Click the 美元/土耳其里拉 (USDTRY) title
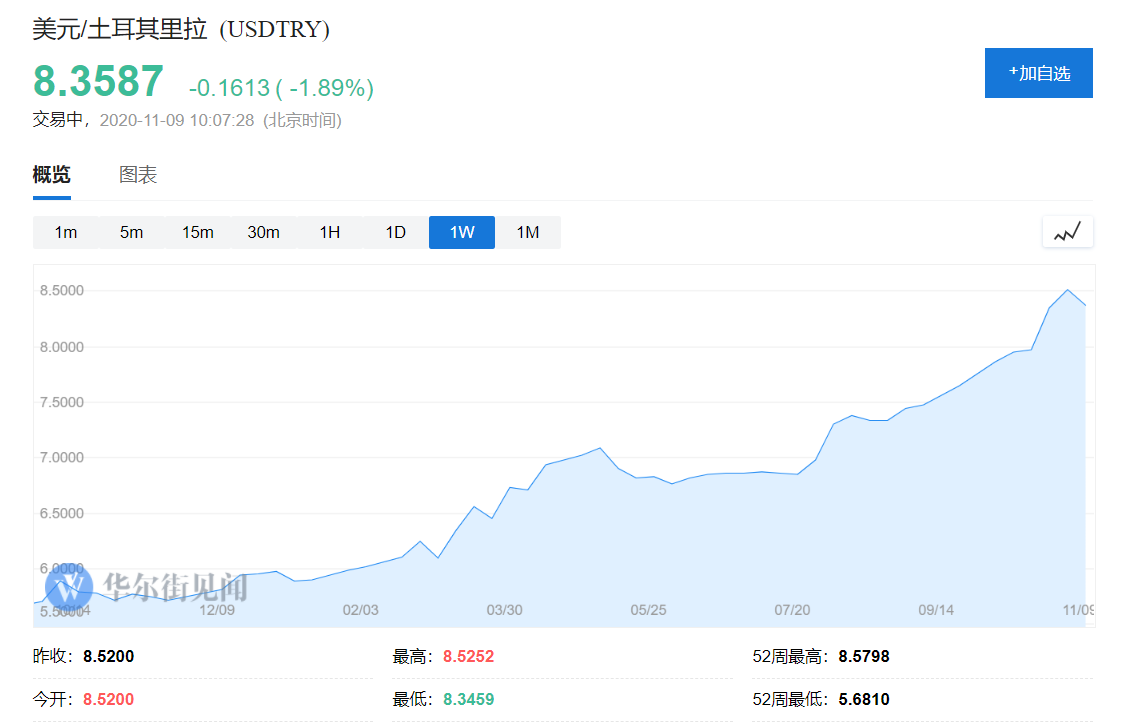This screenshot has width=1127, height=724. tap(181, 29)
